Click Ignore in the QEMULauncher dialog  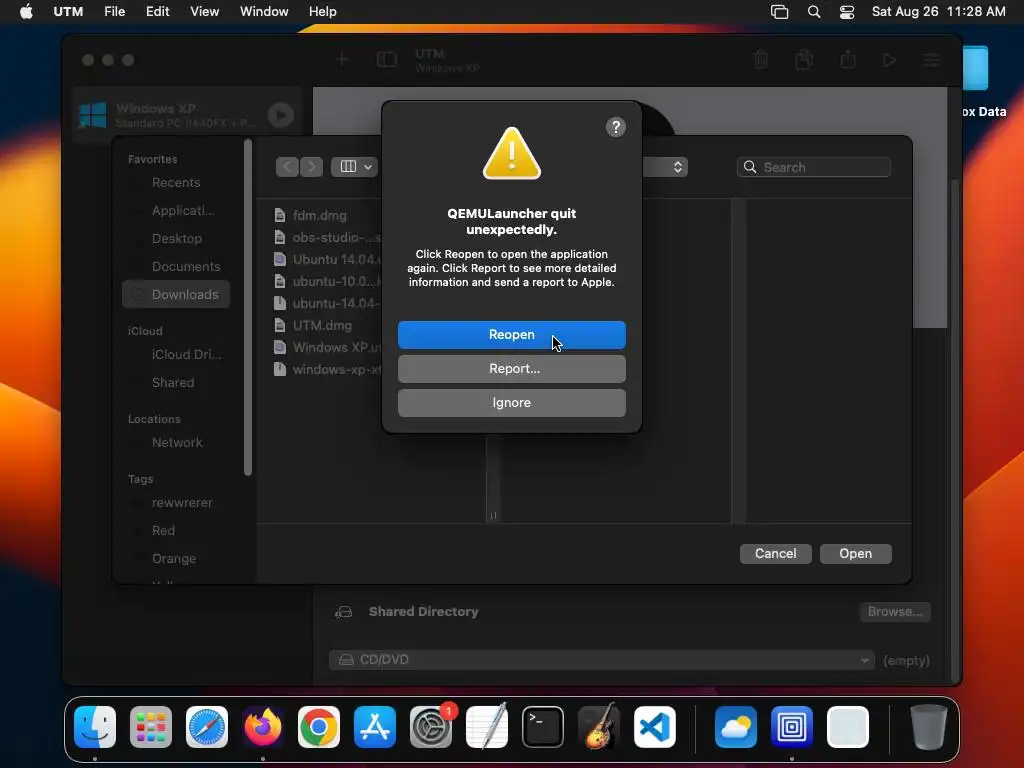511,402
